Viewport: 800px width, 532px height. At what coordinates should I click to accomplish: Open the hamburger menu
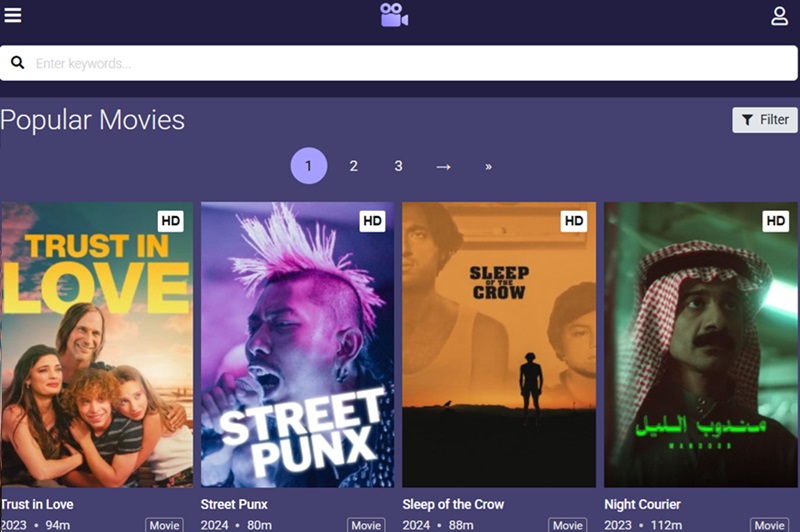coord(13,15)
